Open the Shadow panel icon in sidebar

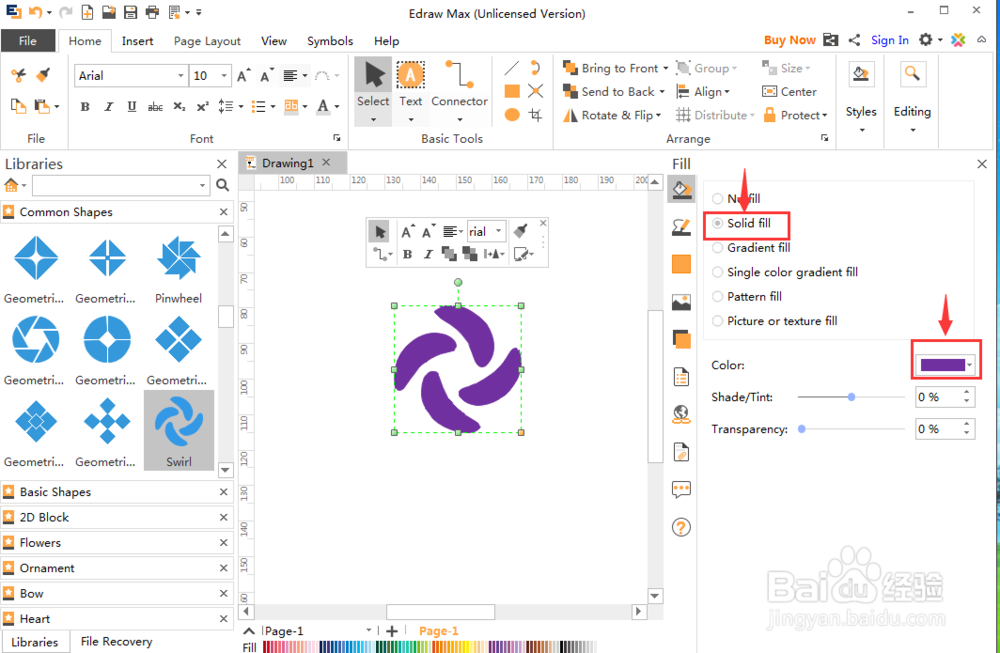click(x=681, y=339)
